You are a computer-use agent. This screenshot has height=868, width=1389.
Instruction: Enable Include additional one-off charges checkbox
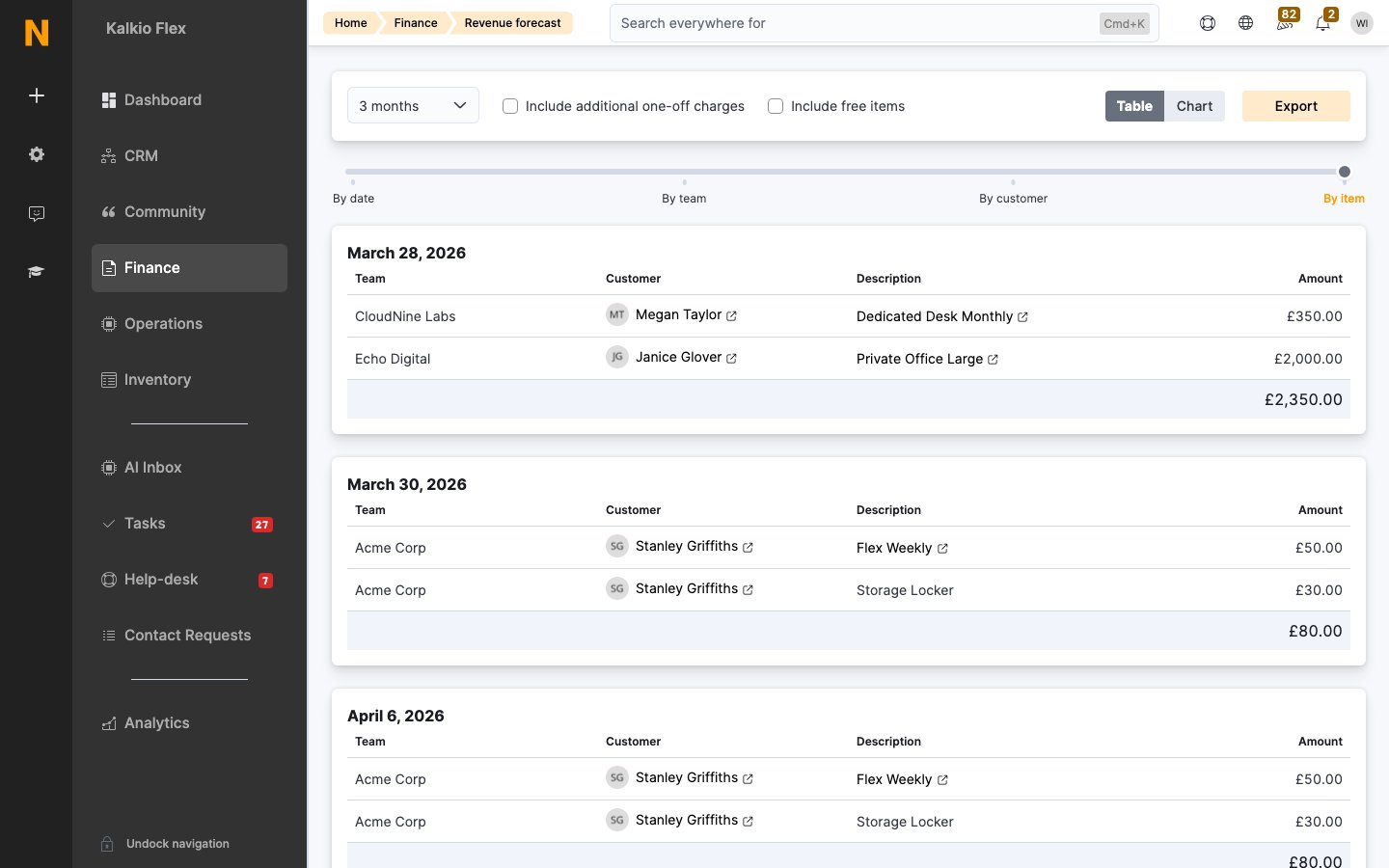[510, 106]
